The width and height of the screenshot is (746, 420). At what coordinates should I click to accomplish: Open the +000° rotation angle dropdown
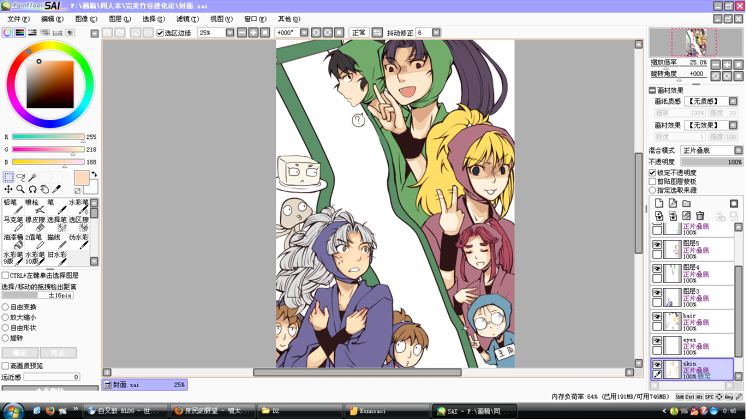304,32
